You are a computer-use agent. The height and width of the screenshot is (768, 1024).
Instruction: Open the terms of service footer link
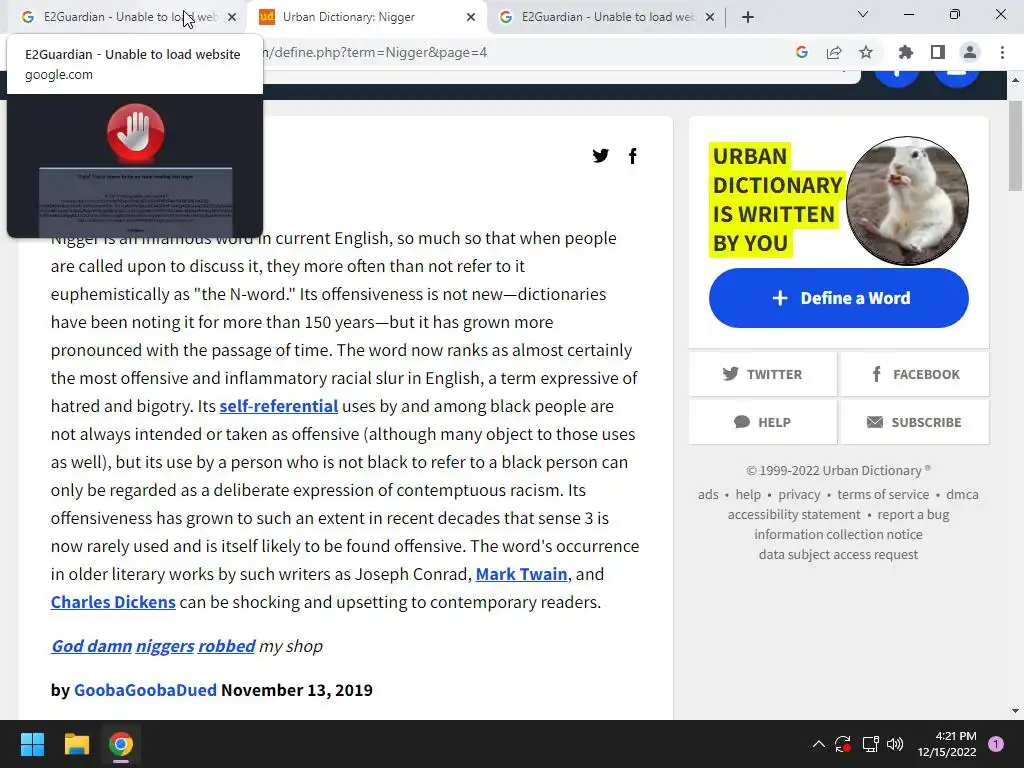(x=883, y=494)
